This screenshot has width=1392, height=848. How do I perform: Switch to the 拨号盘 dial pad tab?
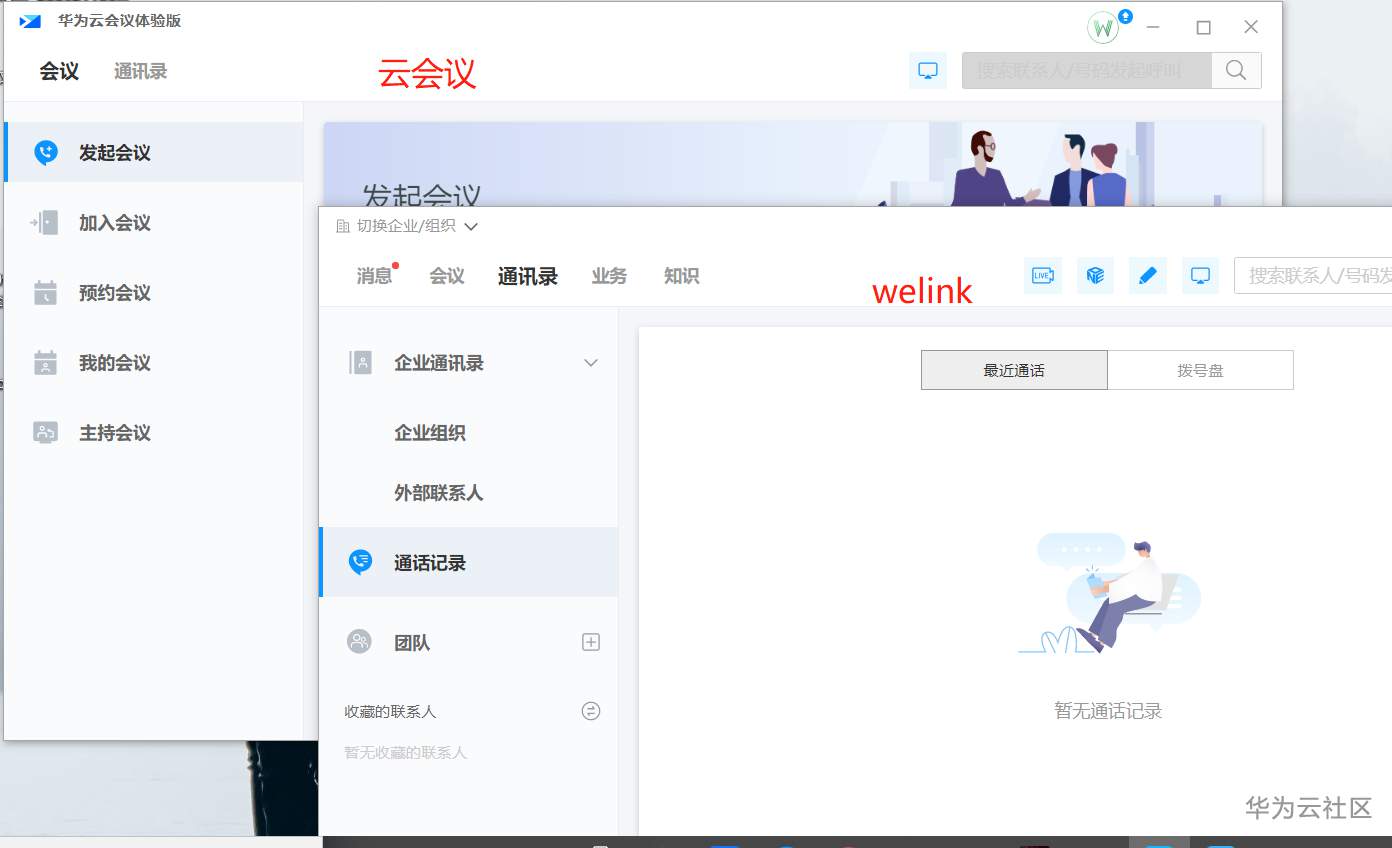click(1200, 370)
